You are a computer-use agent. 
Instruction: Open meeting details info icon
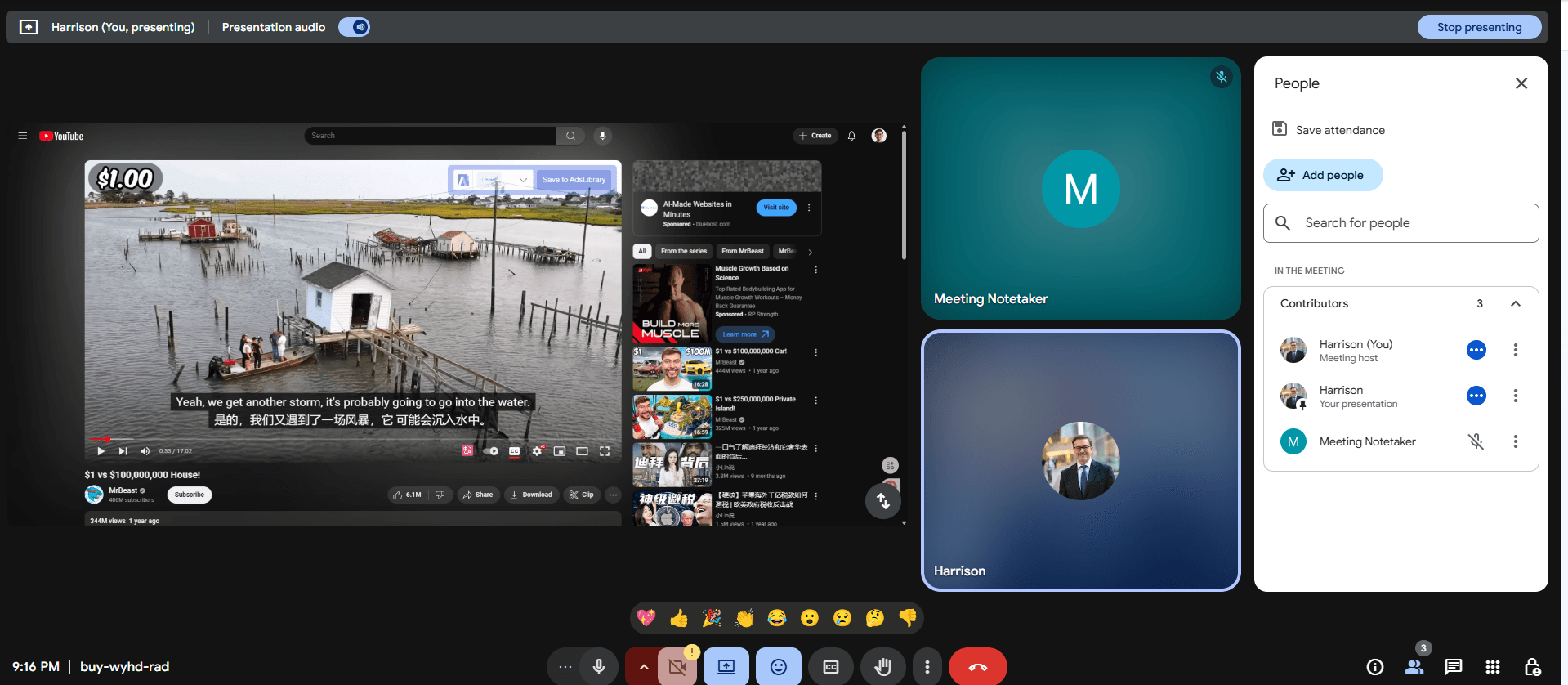tap(1375, 667)
